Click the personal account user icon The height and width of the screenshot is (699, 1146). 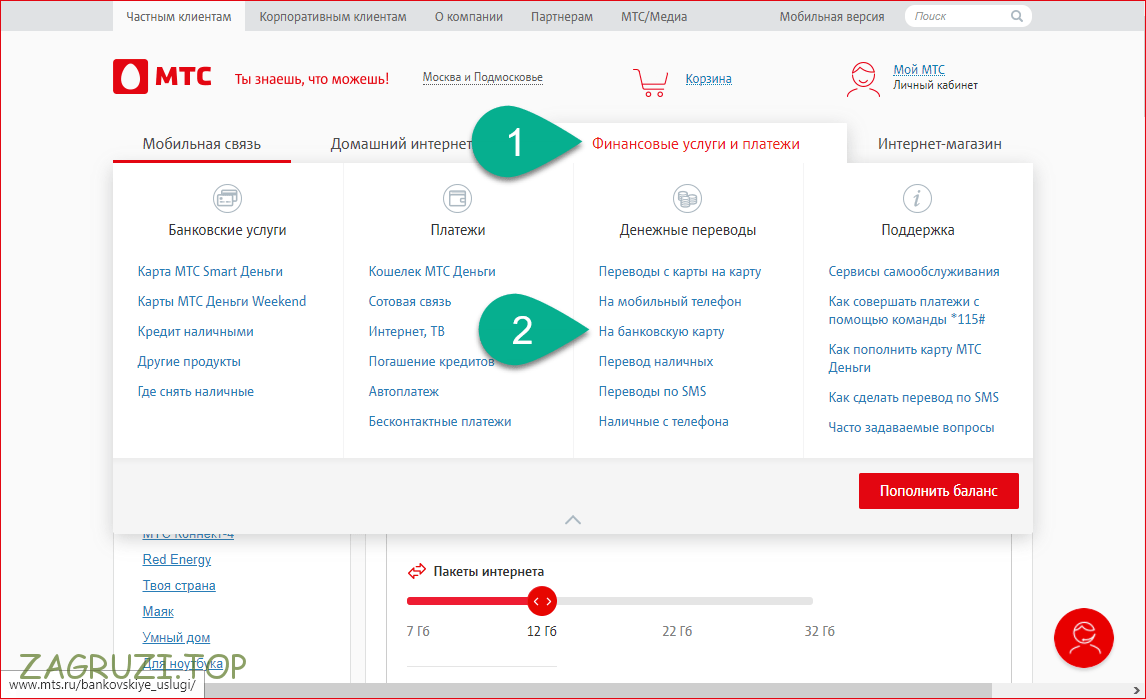point(863,79)
